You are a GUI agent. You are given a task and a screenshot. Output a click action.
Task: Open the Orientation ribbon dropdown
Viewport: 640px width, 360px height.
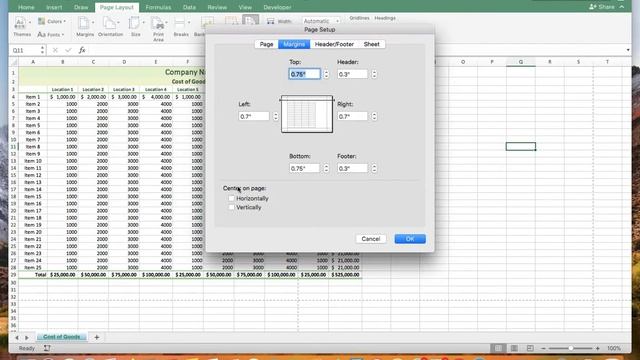[x=110, y=27]
